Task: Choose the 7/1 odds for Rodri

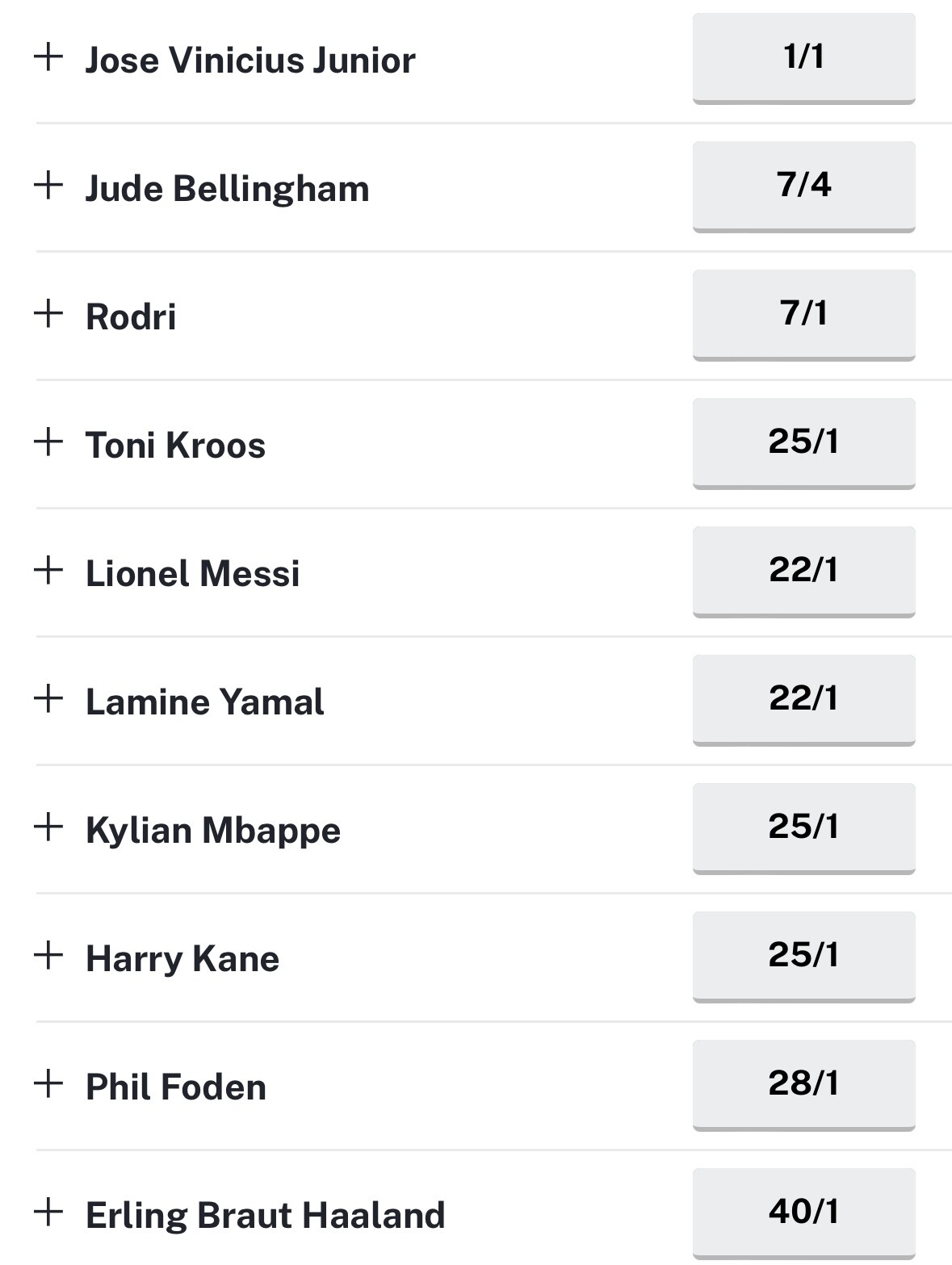Action: (803, 314)
